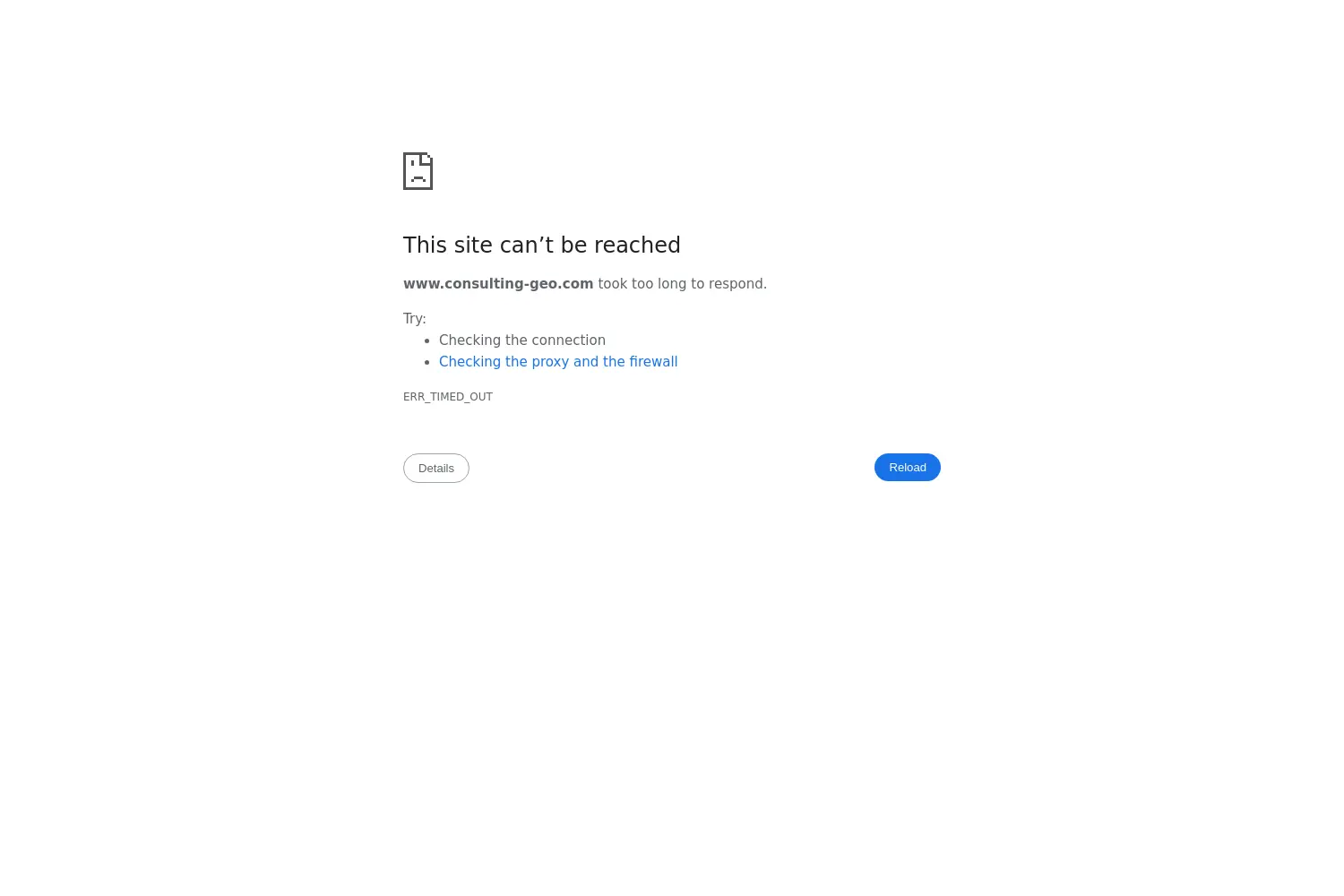1344x896 pixels.
Task: Expand error details with the outlined button
Action: [x=436, y=469]
